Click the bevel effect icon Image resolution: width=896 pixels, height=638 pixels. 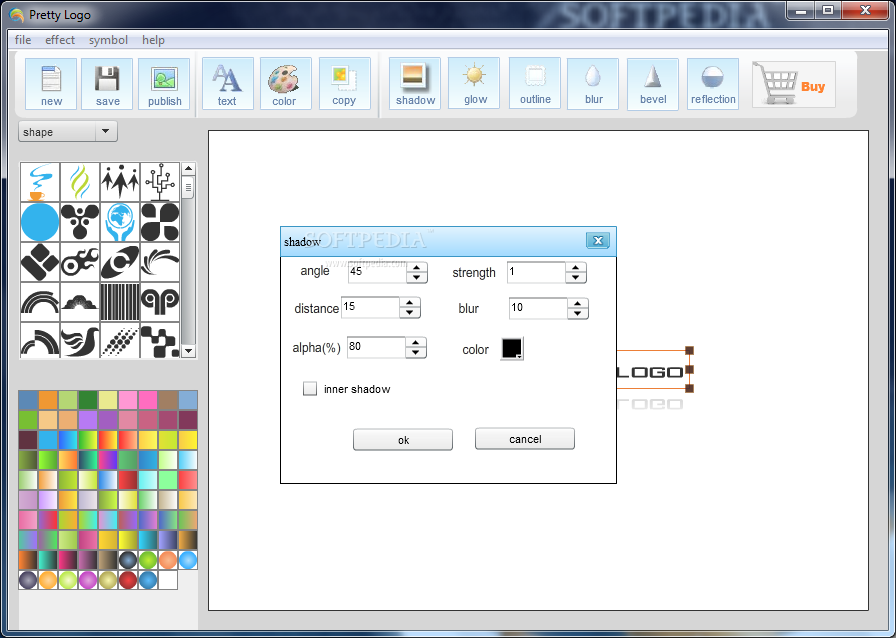point(653,83)
